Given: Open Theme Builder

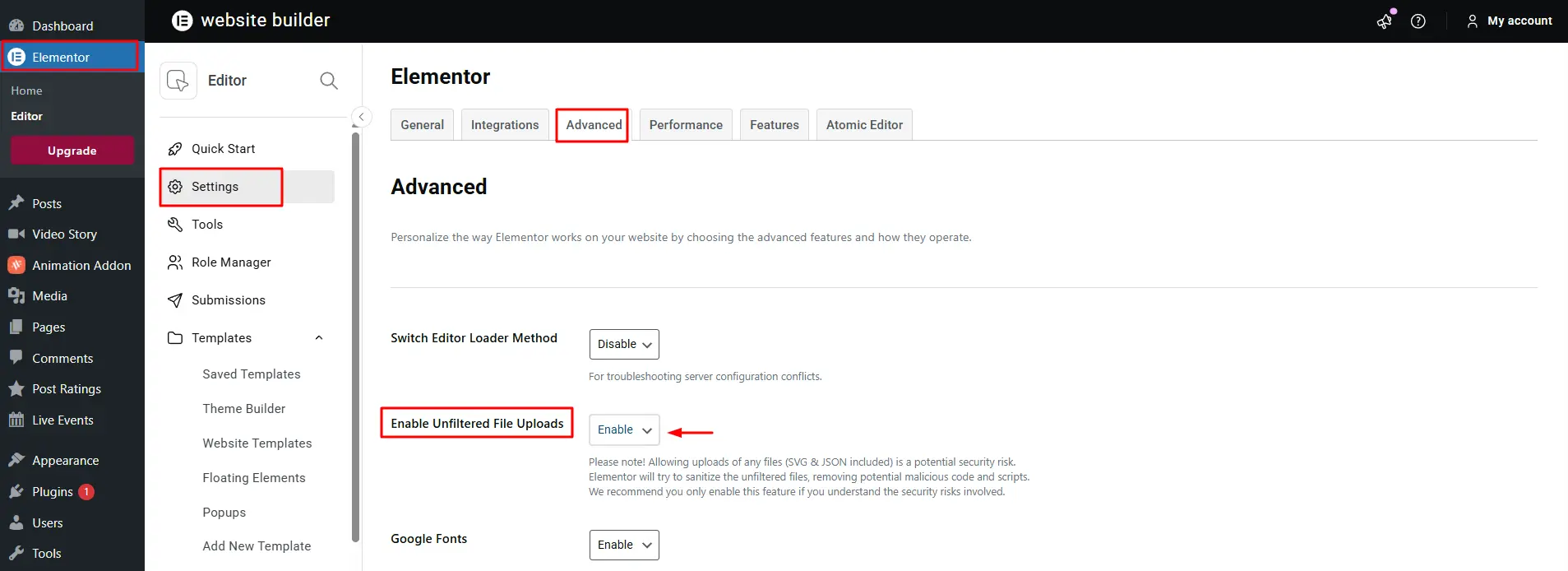Looking at the screenshot, I should pyautogui.click(x=244, y=409).
